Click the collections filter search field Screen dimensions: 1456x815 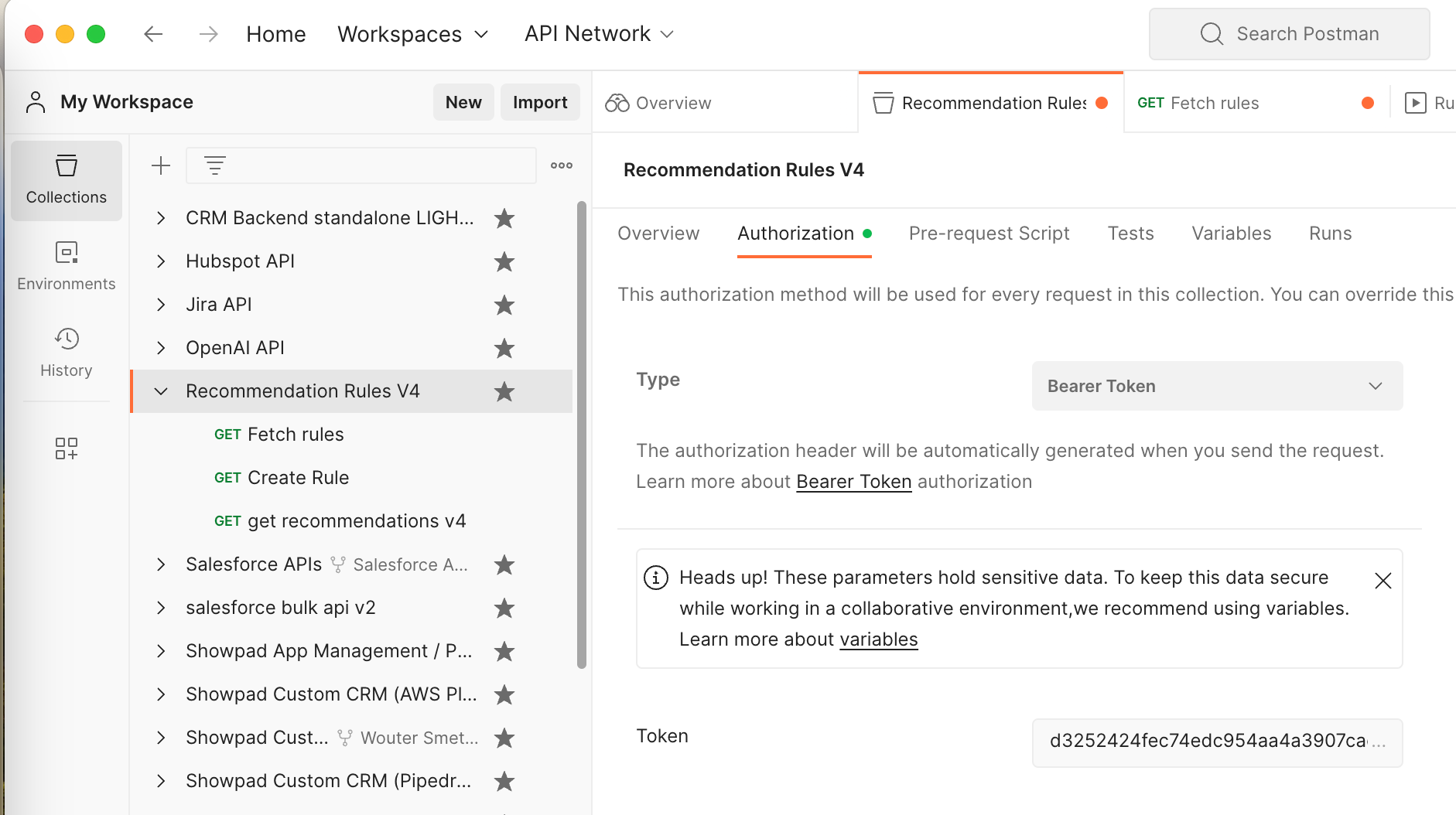click(361, 165)
